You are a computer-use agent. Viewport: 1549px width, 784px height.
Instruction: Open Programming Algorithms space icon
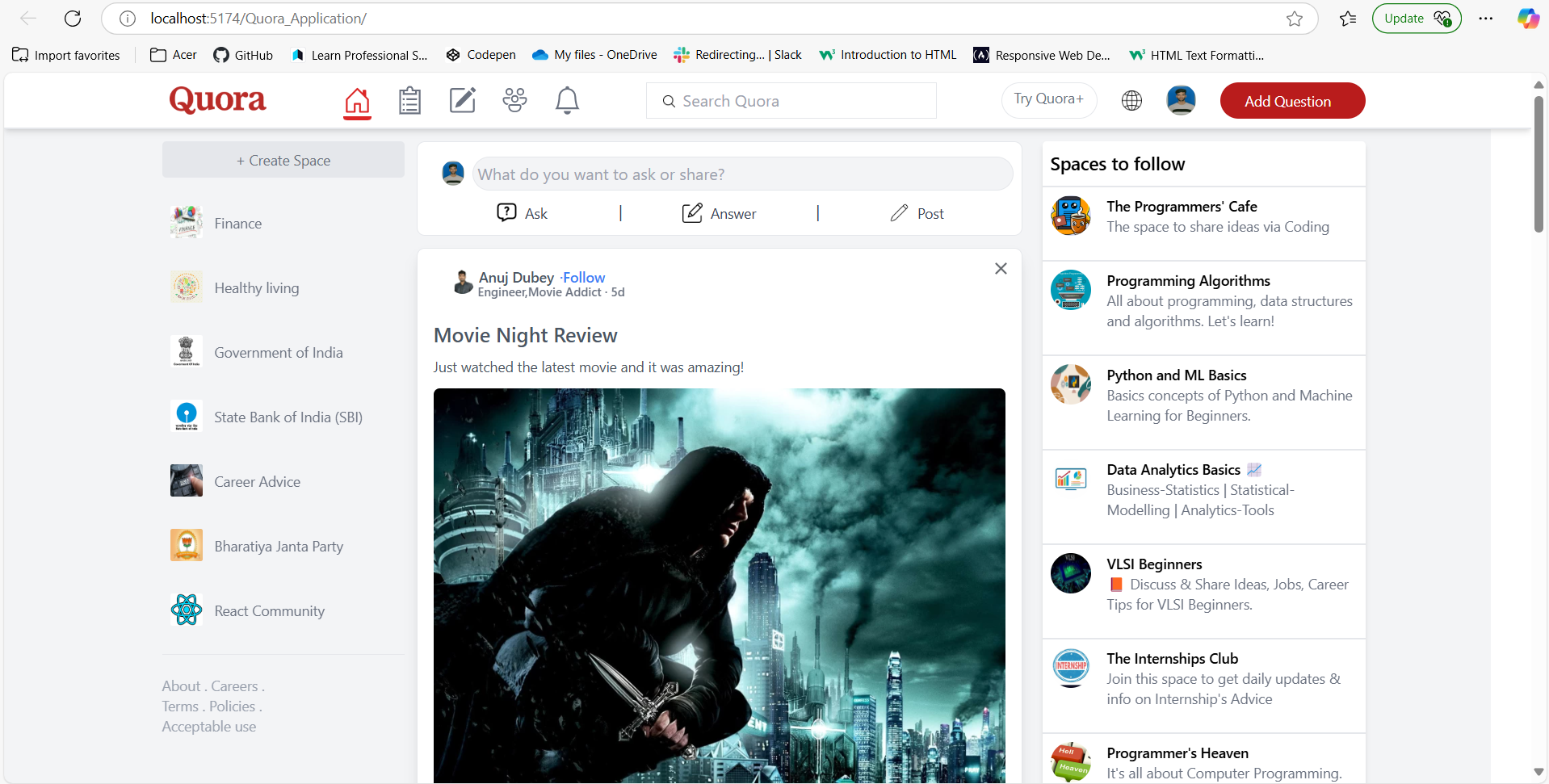(x=1071, y=291)
